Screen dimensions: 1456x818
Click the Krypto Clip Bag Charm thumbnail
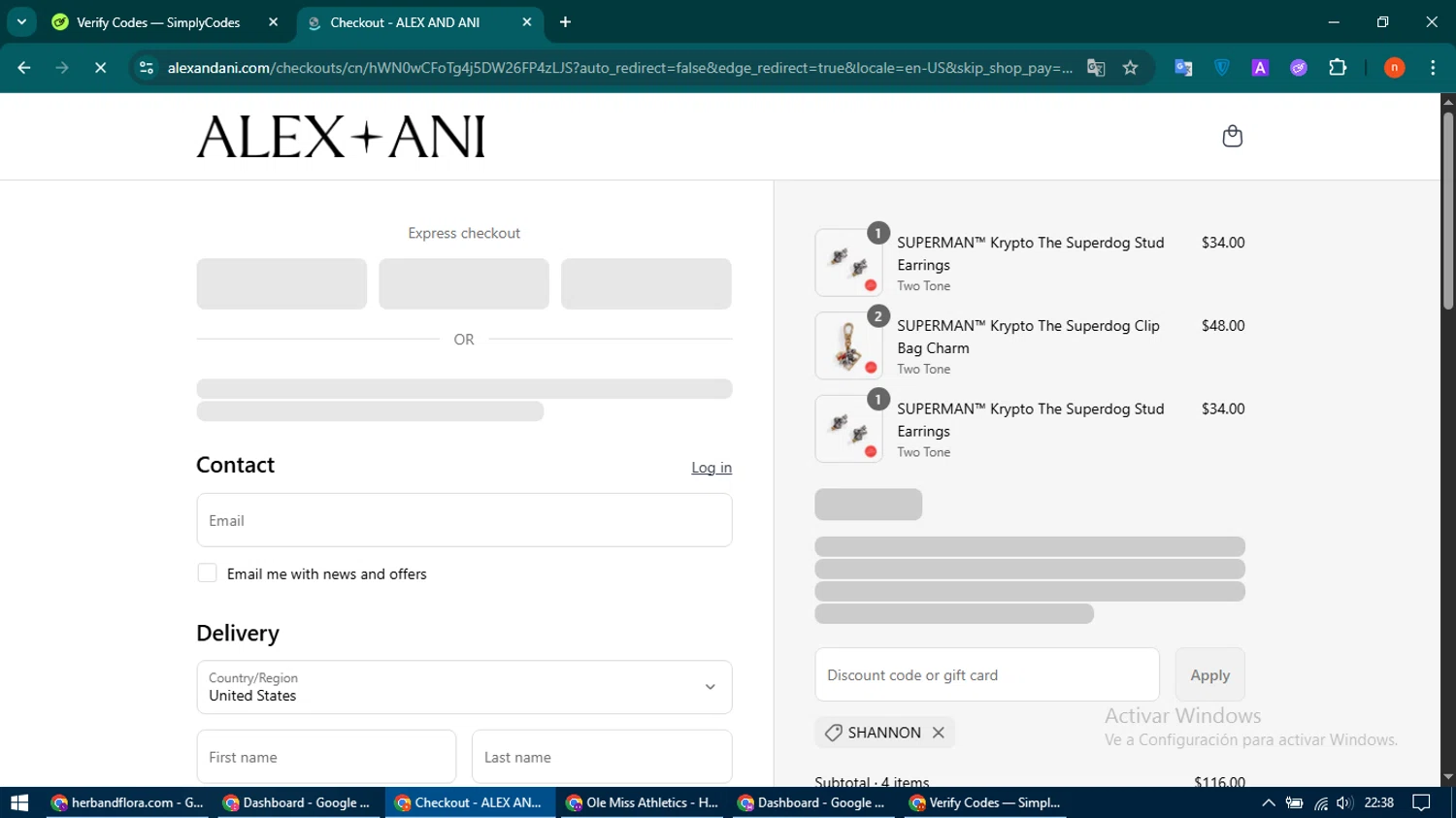(x=848, y=345)
